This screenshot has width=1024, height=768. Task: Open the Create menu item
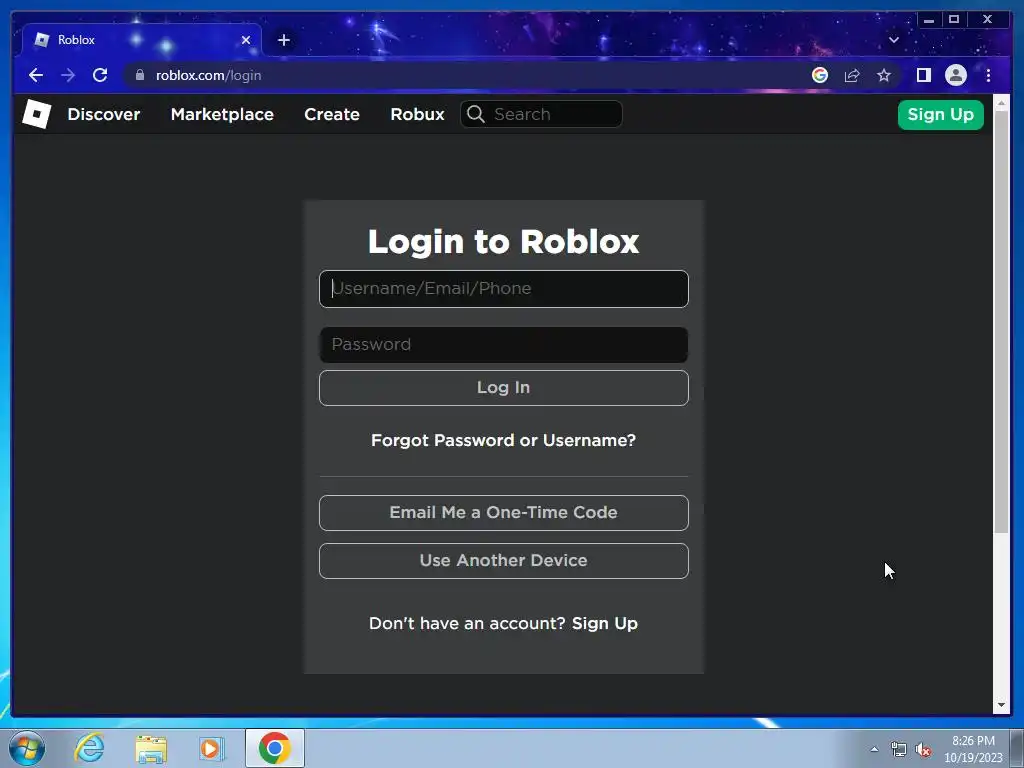[x=332, y=114]
